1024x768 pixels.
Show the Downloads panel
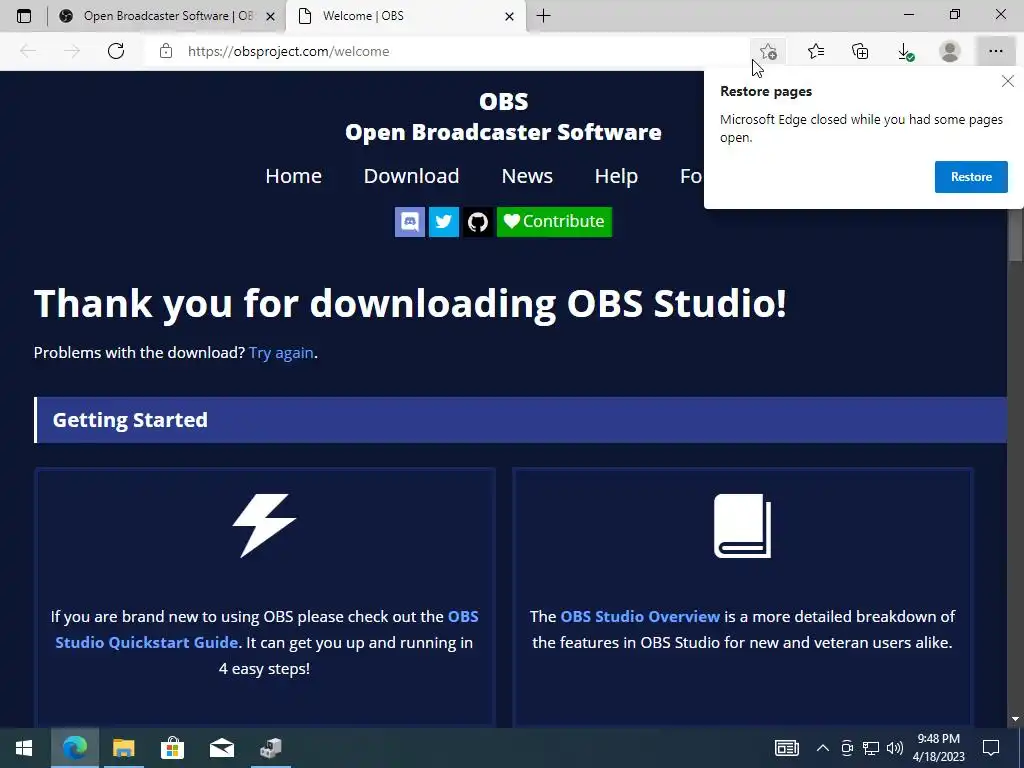click(905, 51)
